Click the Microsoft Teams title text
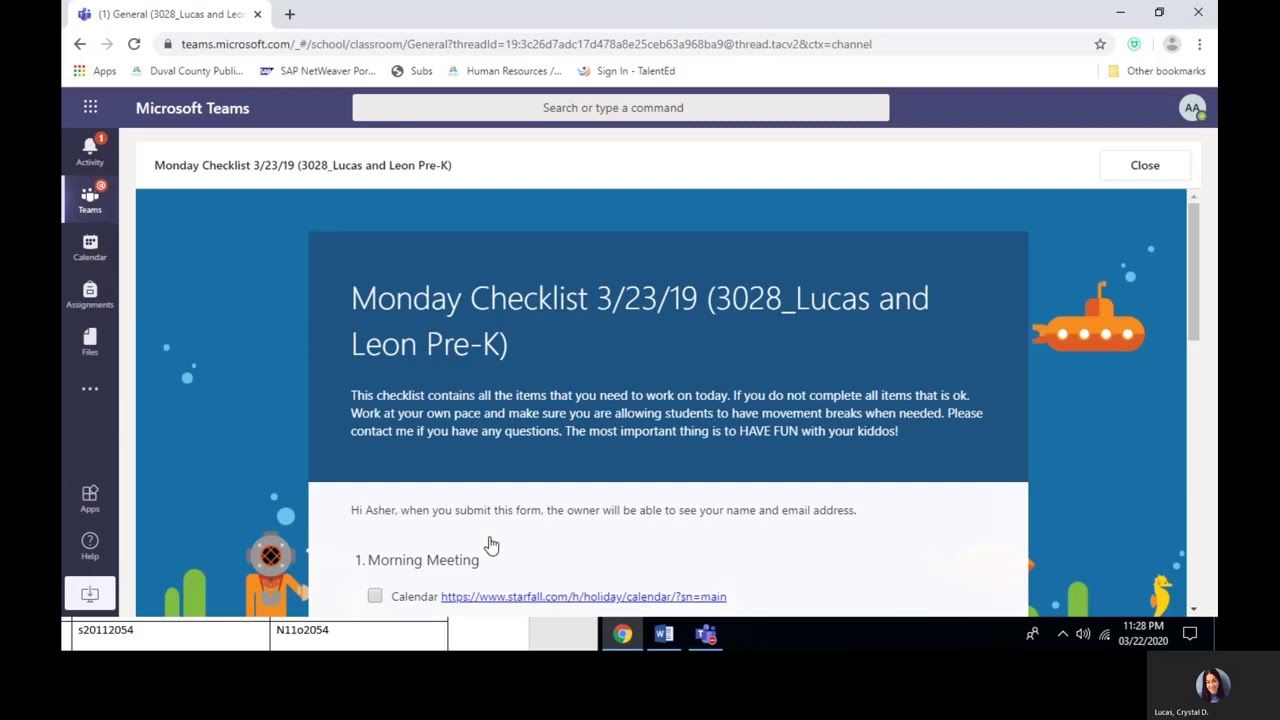This screenshot has width=1280, height=720. [192, 108]
